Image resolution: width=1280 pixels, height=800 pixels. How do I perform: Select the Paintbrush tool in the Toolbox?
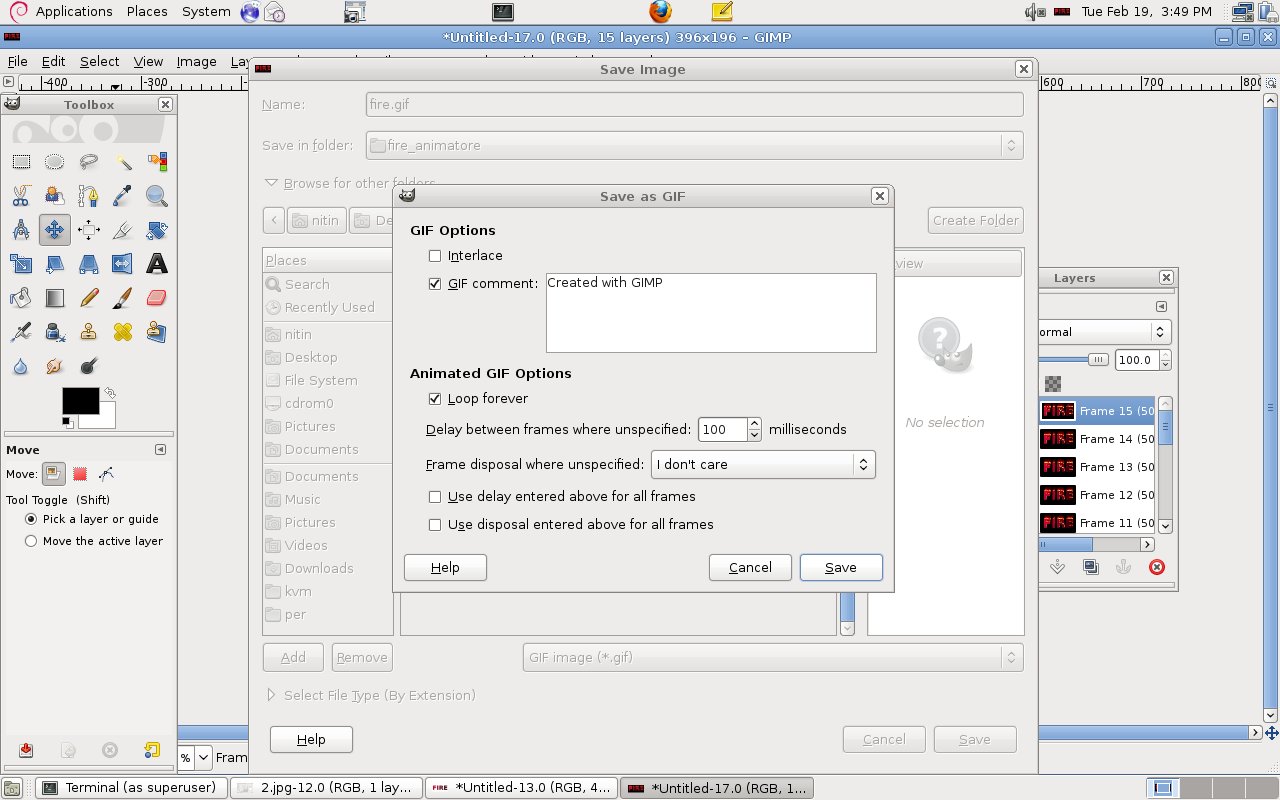point(121,297)
